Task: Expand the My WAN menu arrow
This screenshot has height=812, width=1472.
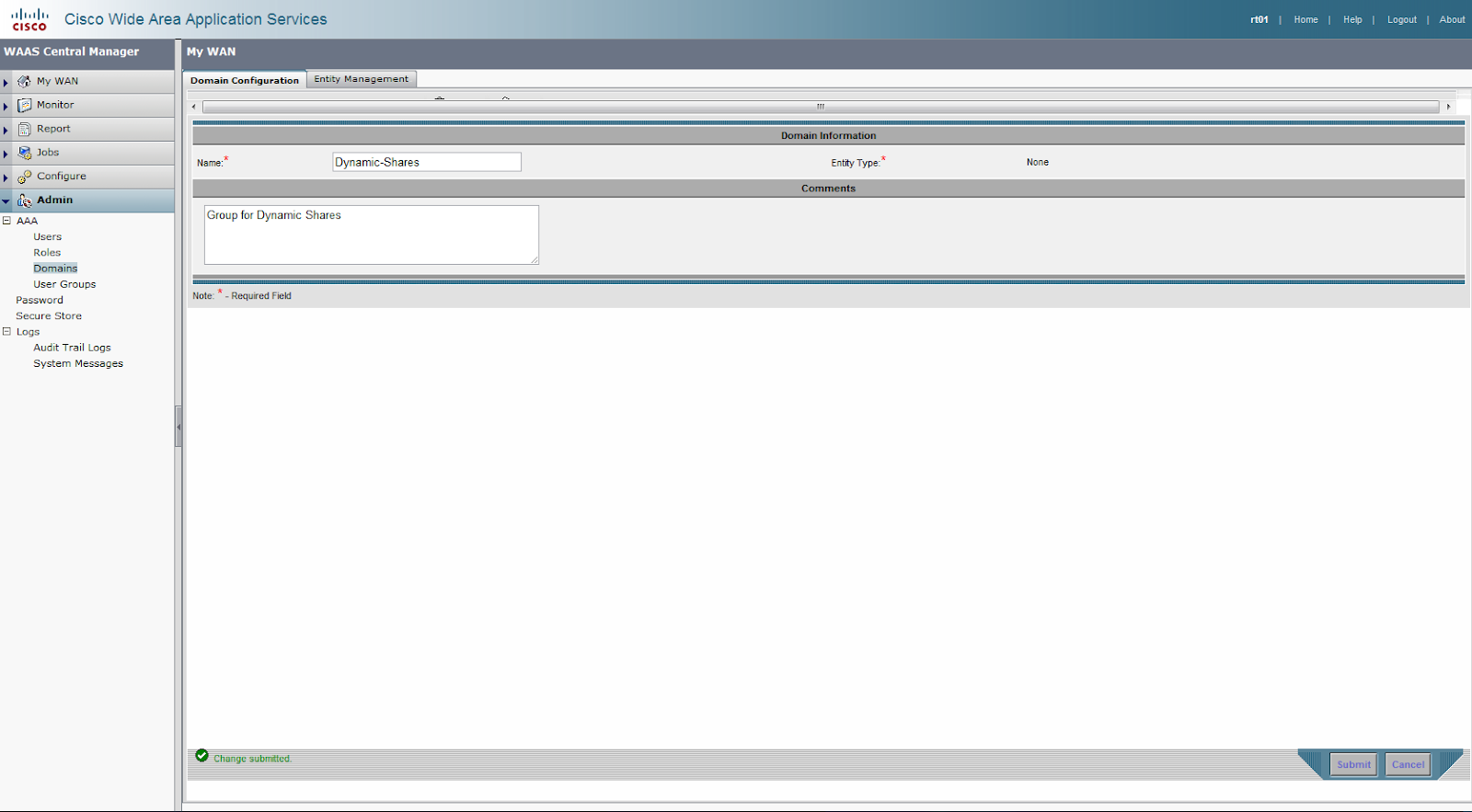Action: click(6, 83)
